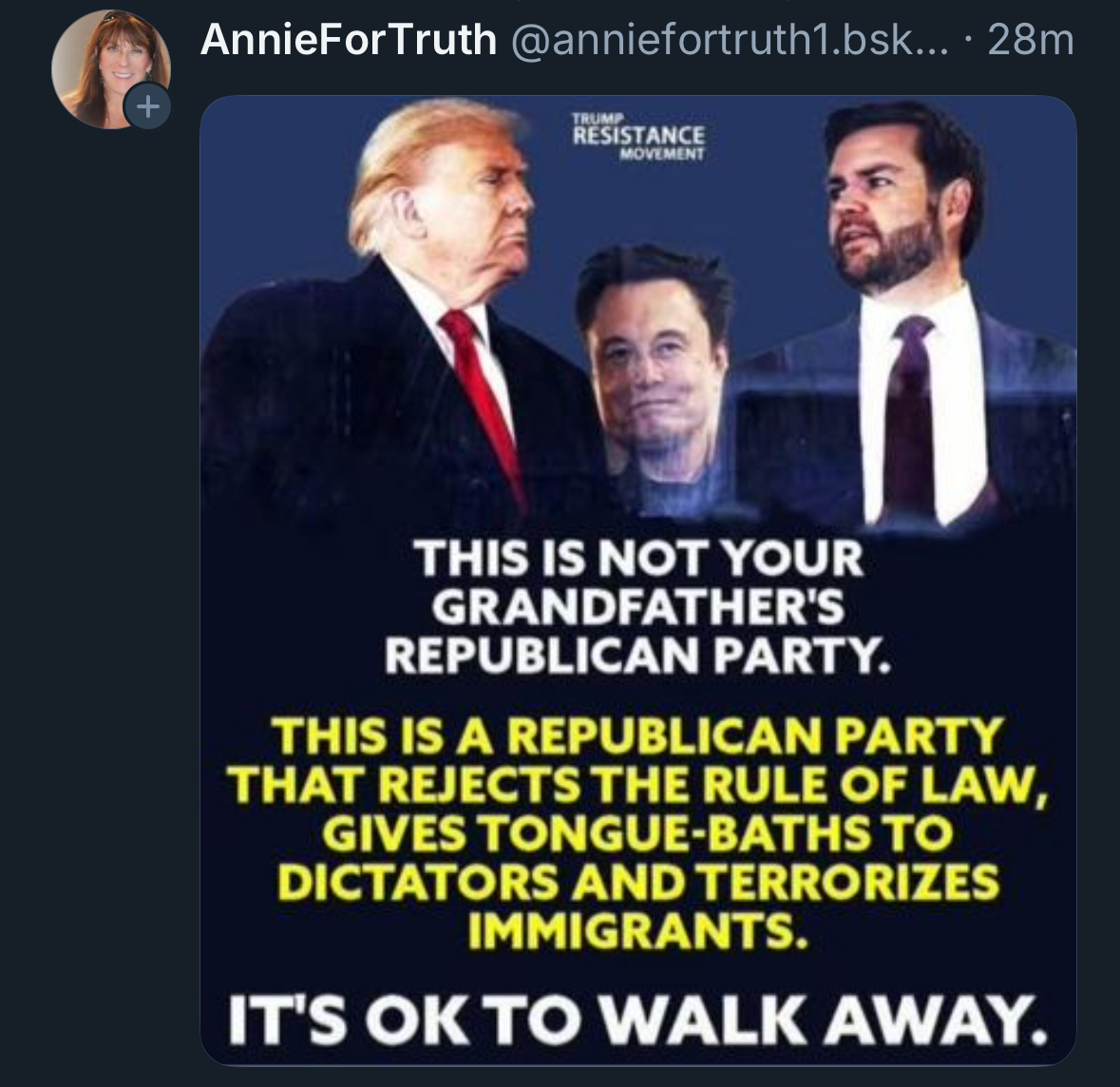Open AnnieForTruth's profile avatar photo
This screenshot has width=1120, height=1087.
click(x=110, y=69)
